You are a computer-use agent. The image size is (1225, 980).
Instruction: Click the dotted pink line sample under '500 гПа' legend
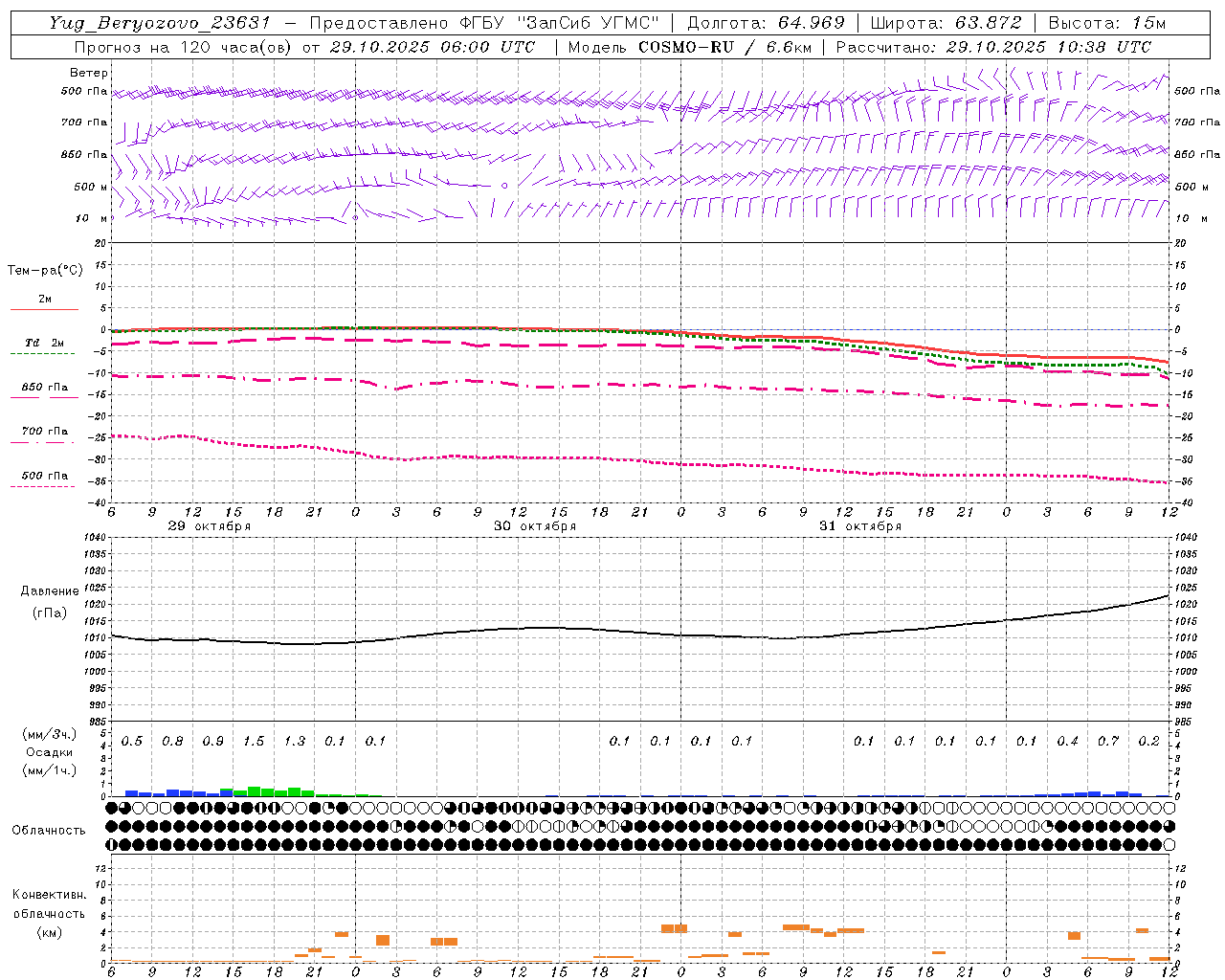coord(42,486)
